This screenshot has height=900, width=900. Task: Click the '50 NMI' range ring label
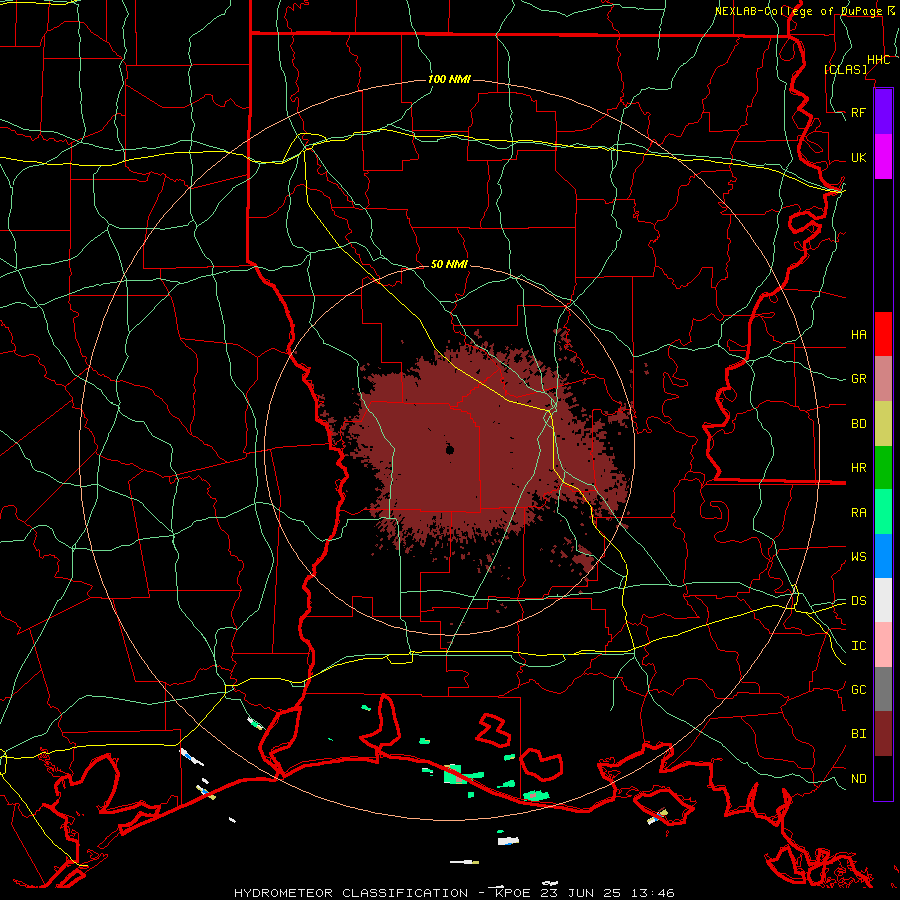(449, 264)
